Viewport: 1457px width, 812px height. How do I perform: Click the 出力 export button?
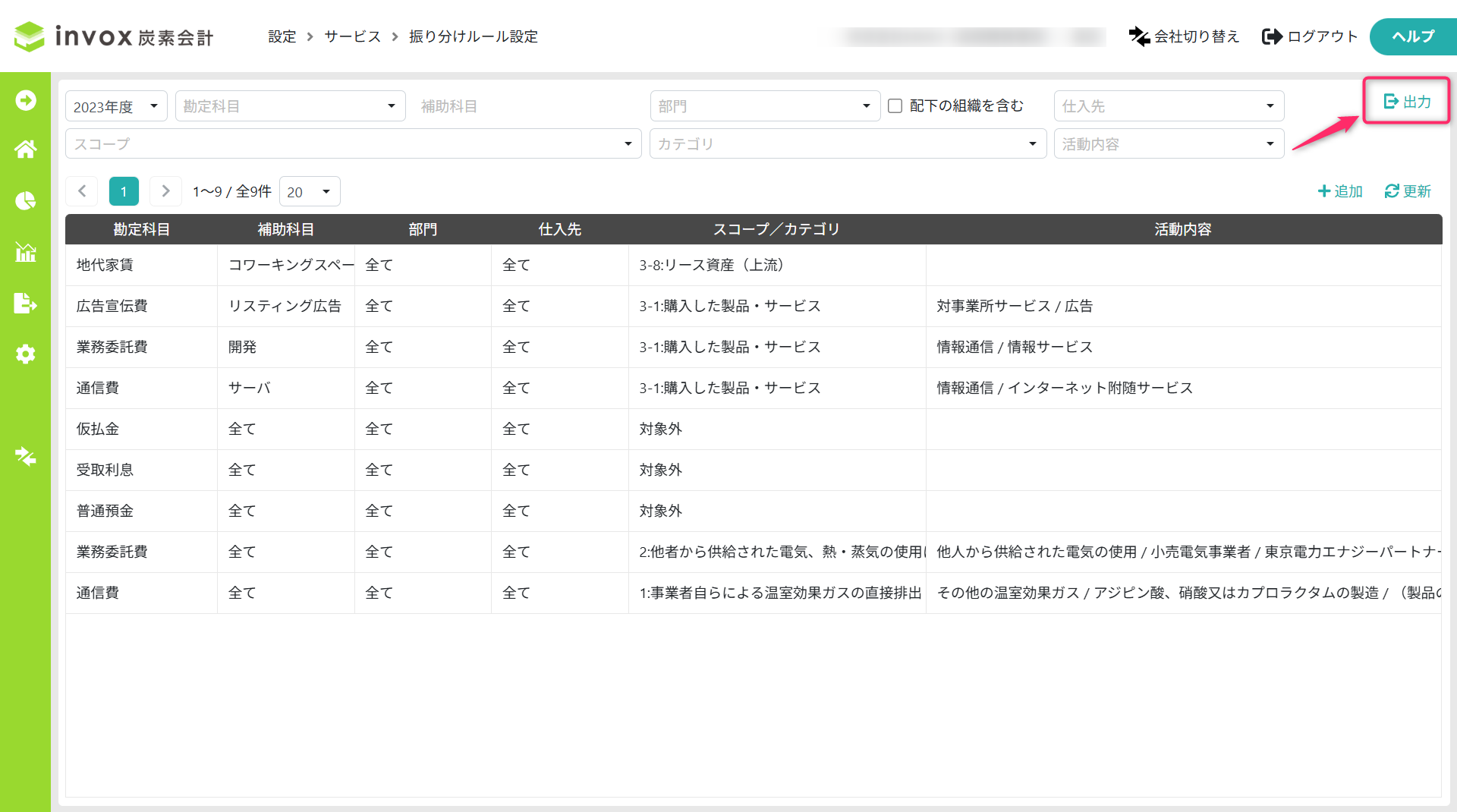[x=1407, y=101]
